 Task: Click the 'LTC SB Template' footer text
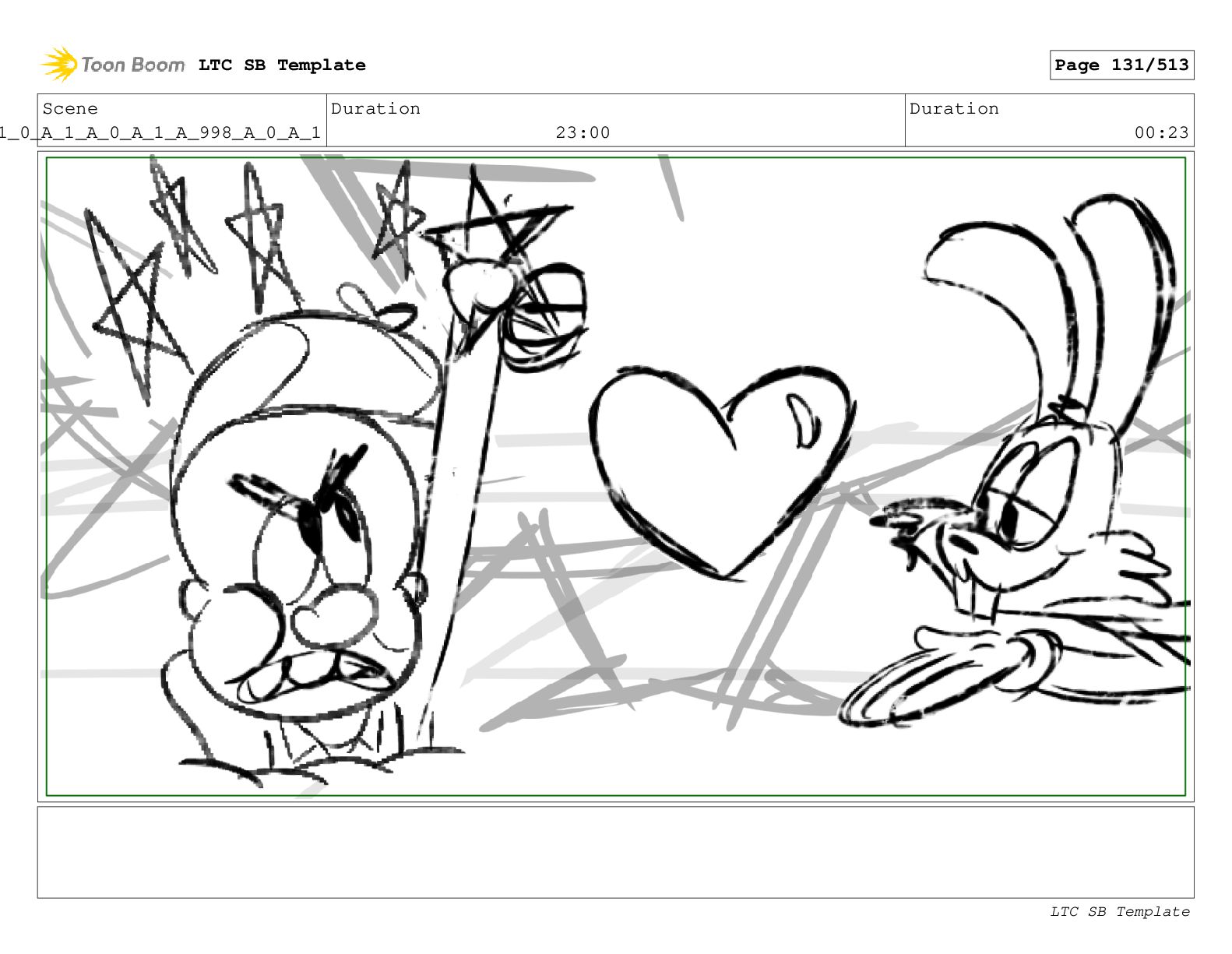[1120, 912]
